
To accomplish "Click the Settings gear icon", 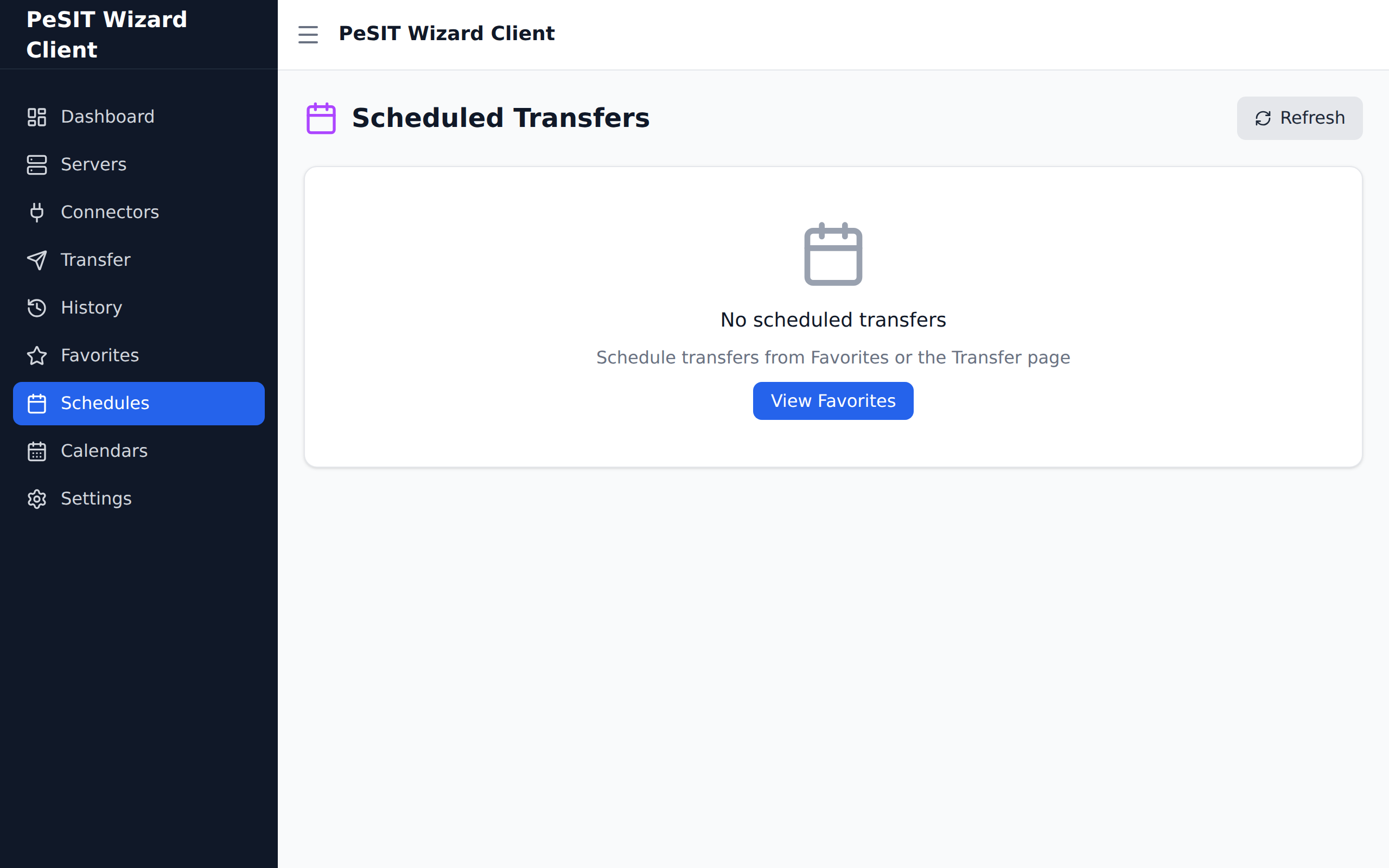I will click(37, 499).
